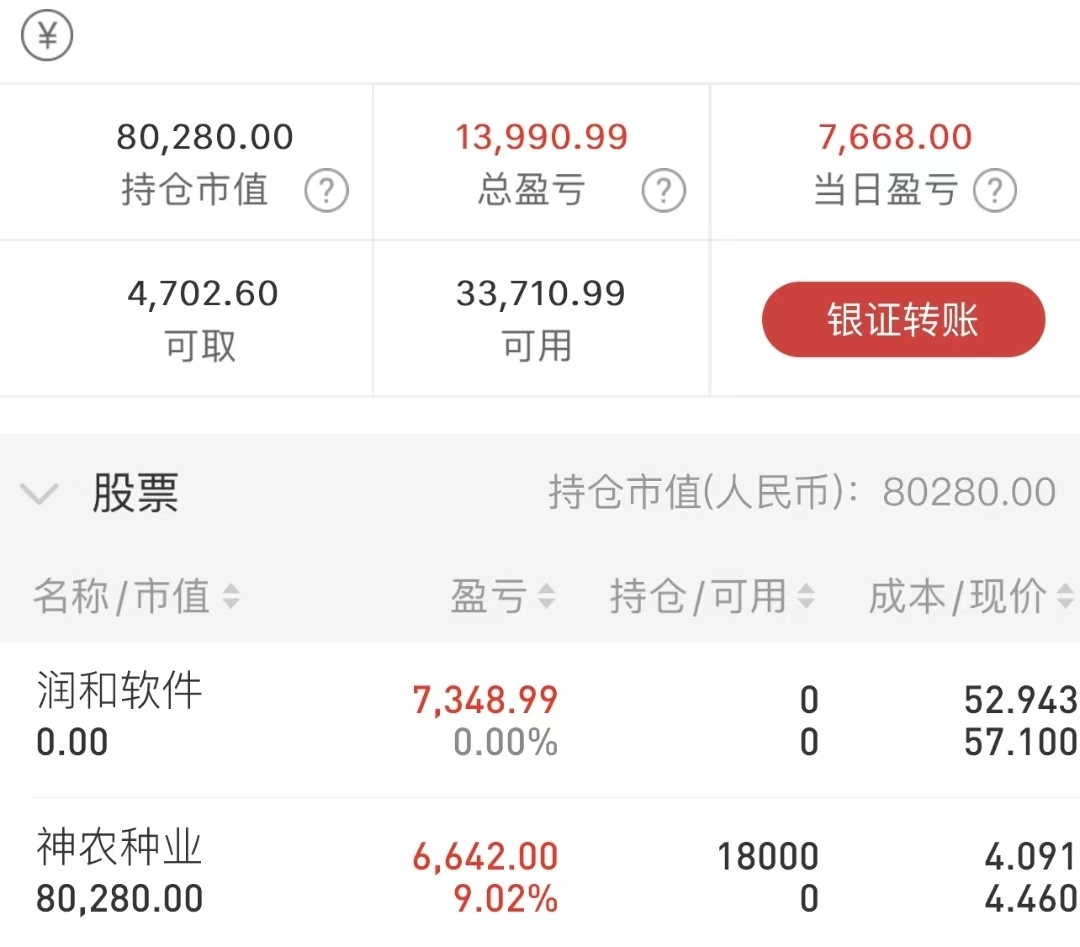Tap 持仓市值(人民币) summary text
Viewport: 1080px width, 947px height.
[x=802, y=492]
